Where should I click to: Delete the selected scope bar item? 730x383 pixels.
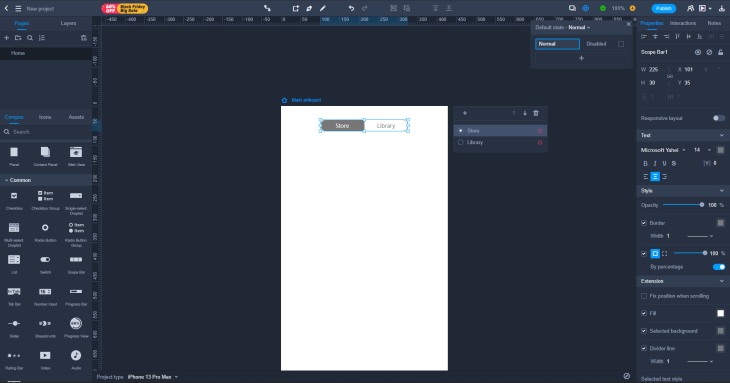[536, 113]
